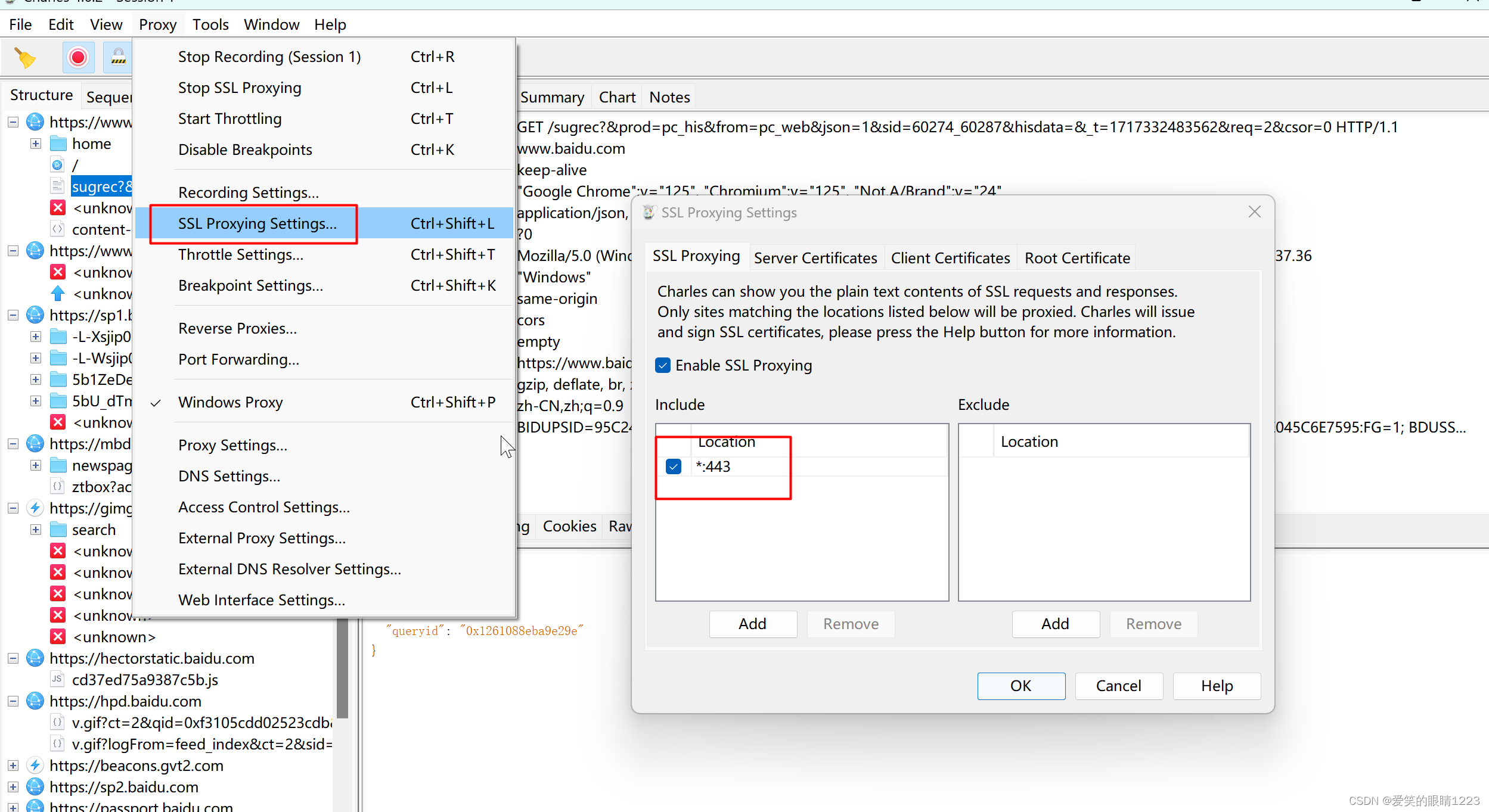Viewport: 1489px width, 812px height.
Task: Uncheck Enable SSL Proxying checkbox
Action: tap(663, 365)
